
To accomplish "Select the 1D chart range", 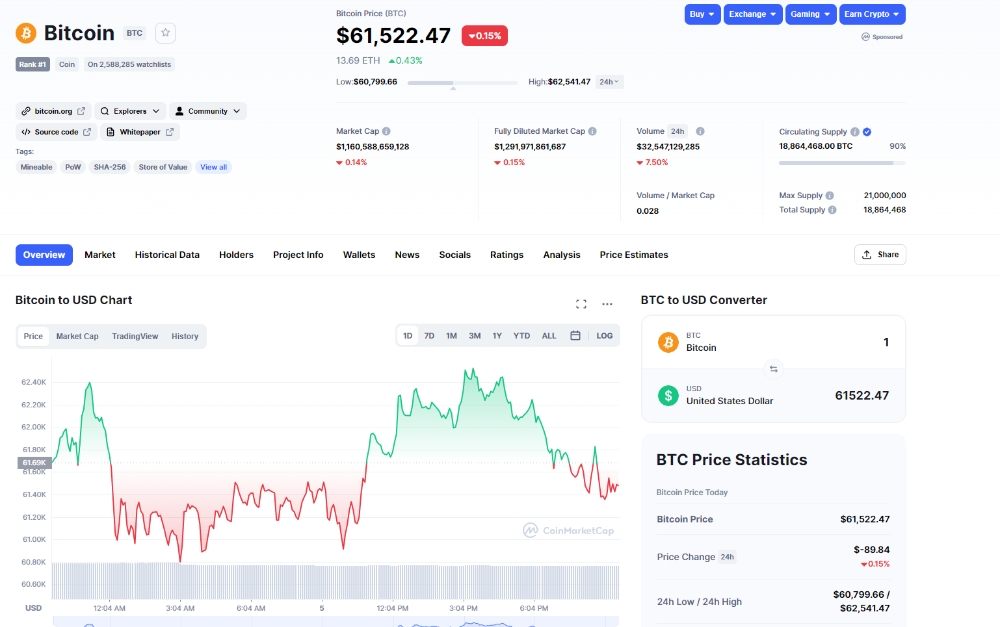I will point(408,336).
